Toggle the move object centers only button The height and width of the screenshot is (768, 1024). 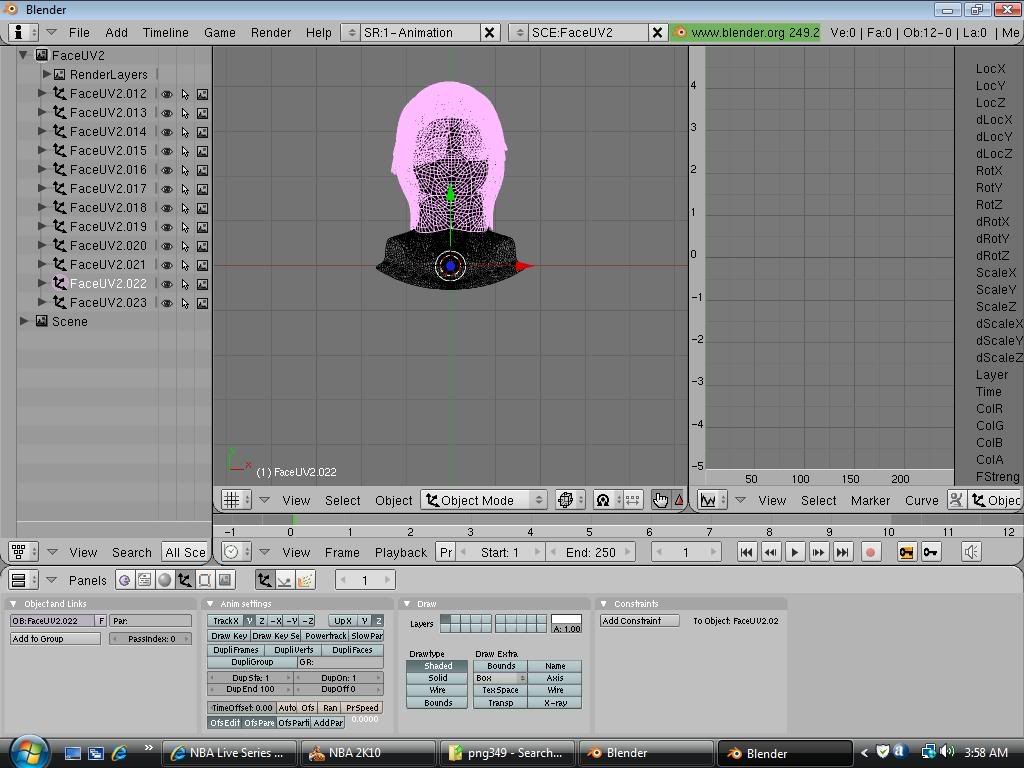coord(632,500)
